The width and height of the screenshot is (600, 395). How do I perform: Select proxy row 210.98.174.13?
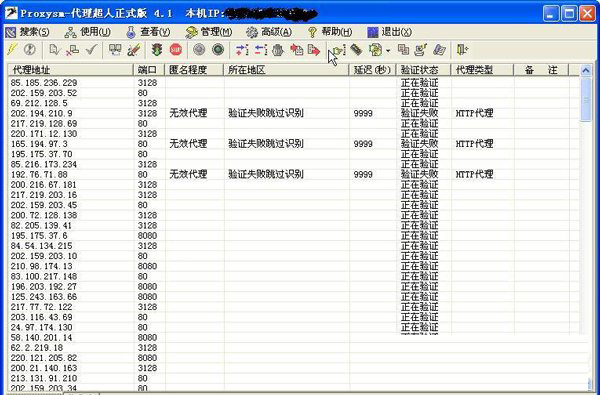[294, 266]
